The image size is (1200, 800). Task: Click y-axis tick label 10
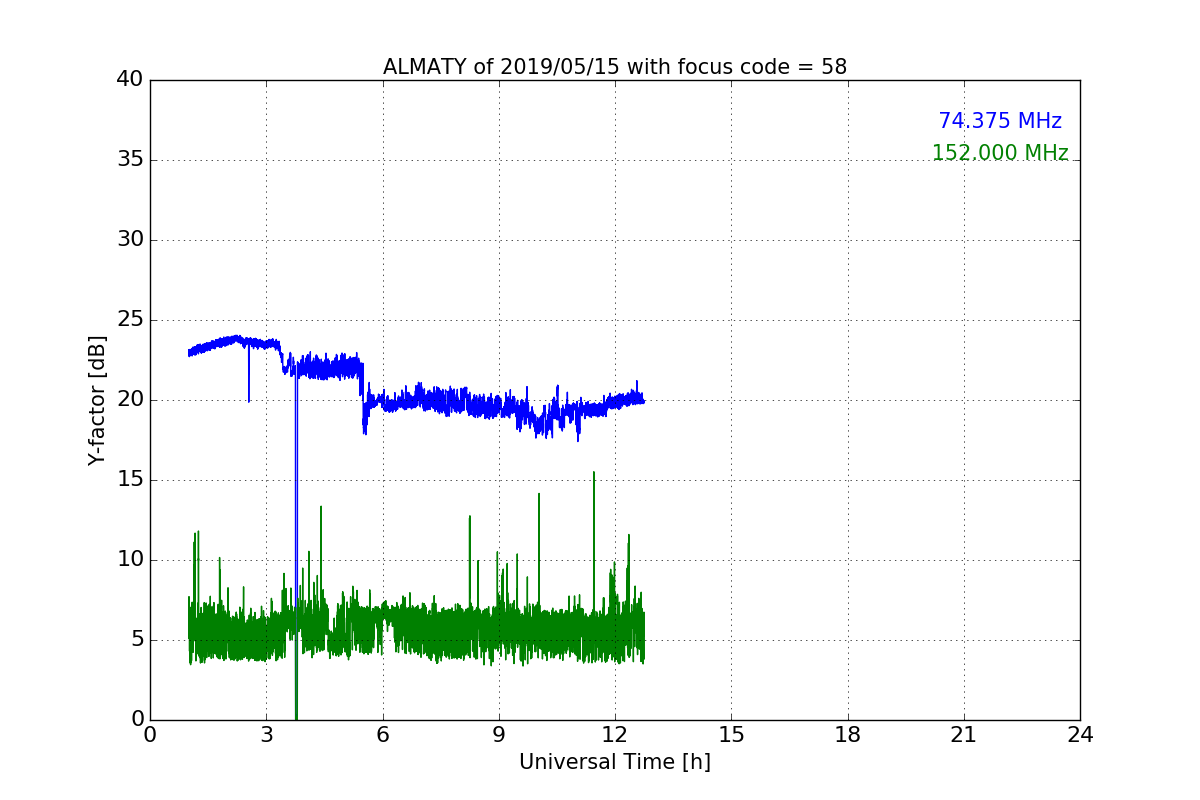130,560
